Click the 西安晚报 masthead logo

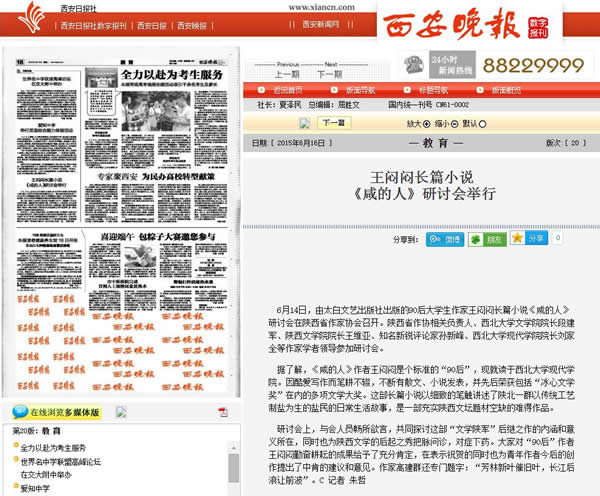[x=451, y=24]
